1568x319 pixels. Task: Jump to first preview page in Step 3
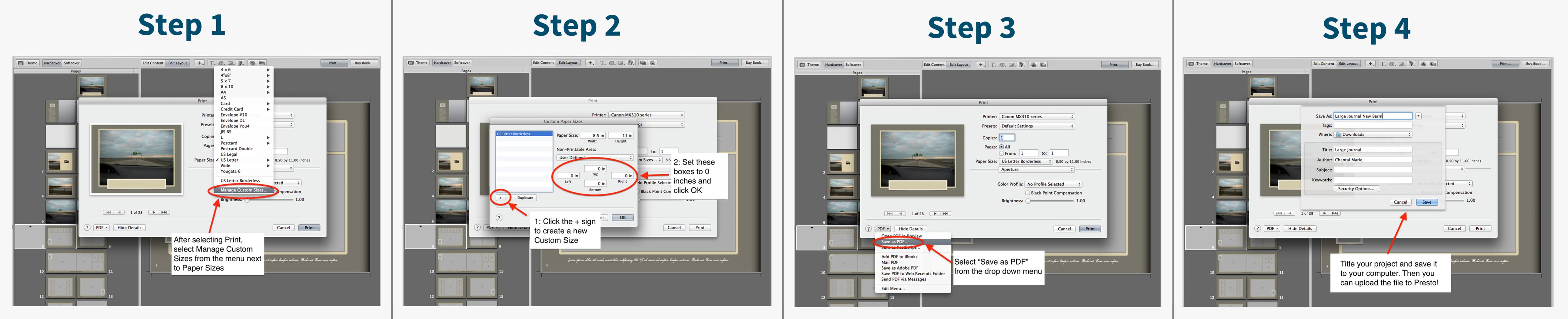[x=890, y=214]
